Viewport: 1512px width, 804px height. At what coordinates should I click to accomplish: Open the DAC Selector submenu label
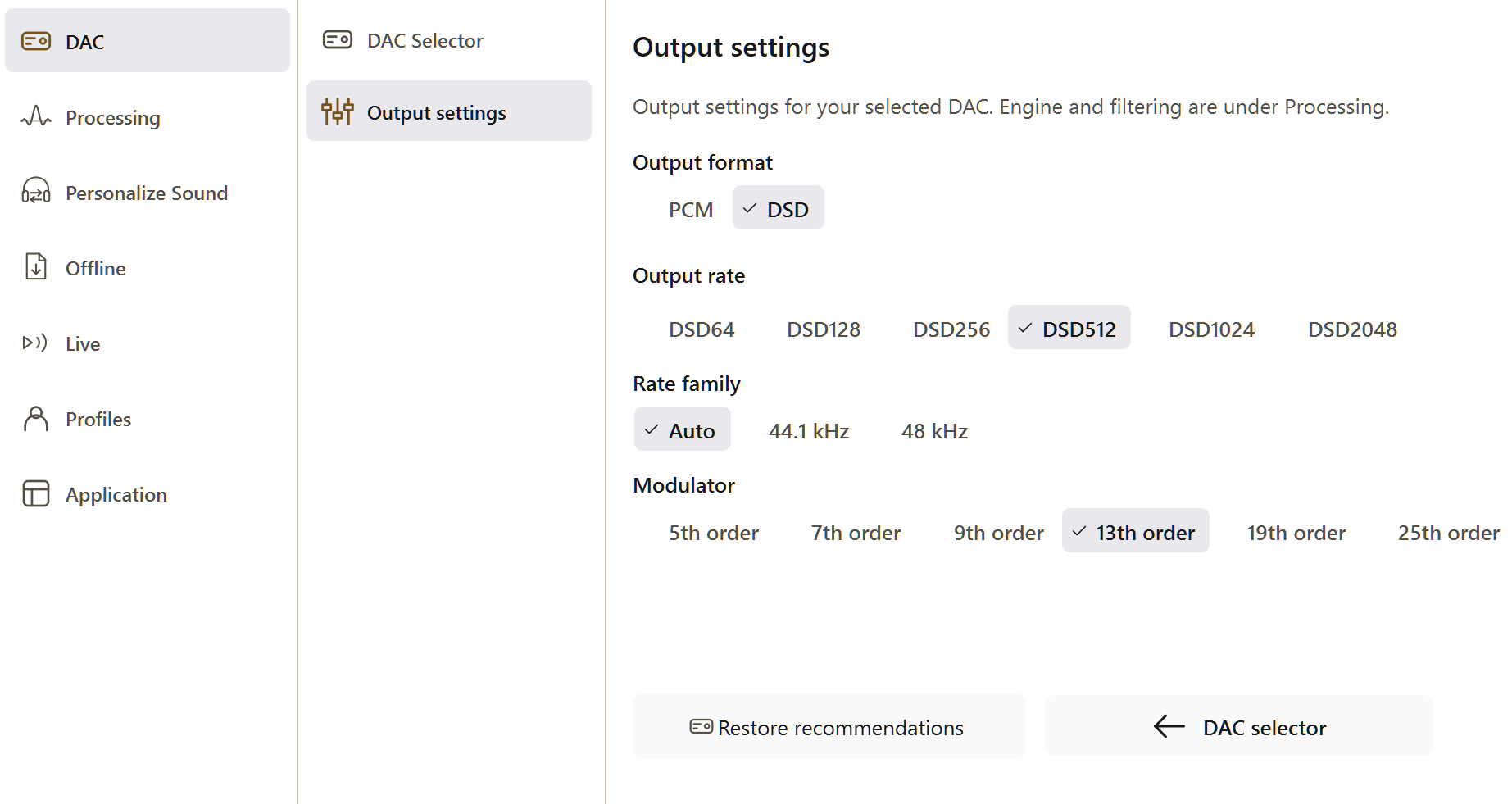tap(425, 40)
